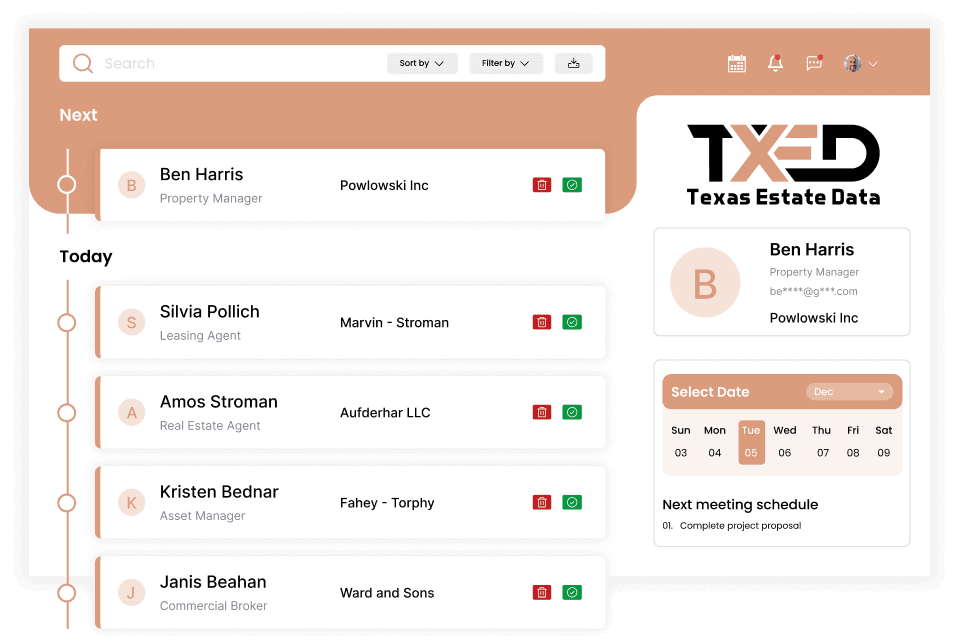
Task: Open the chat messages icon
Action: tap(814, 63)
